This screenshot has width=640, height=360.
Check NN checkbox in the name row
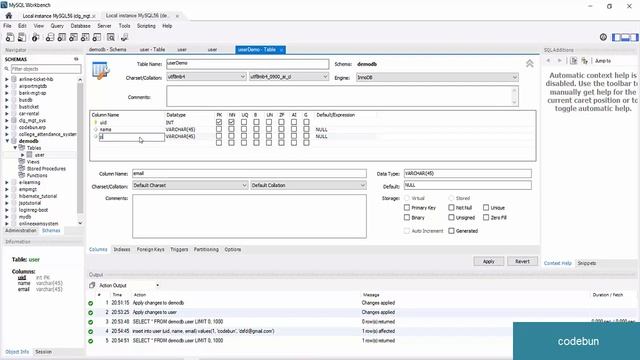pos(231,129)
